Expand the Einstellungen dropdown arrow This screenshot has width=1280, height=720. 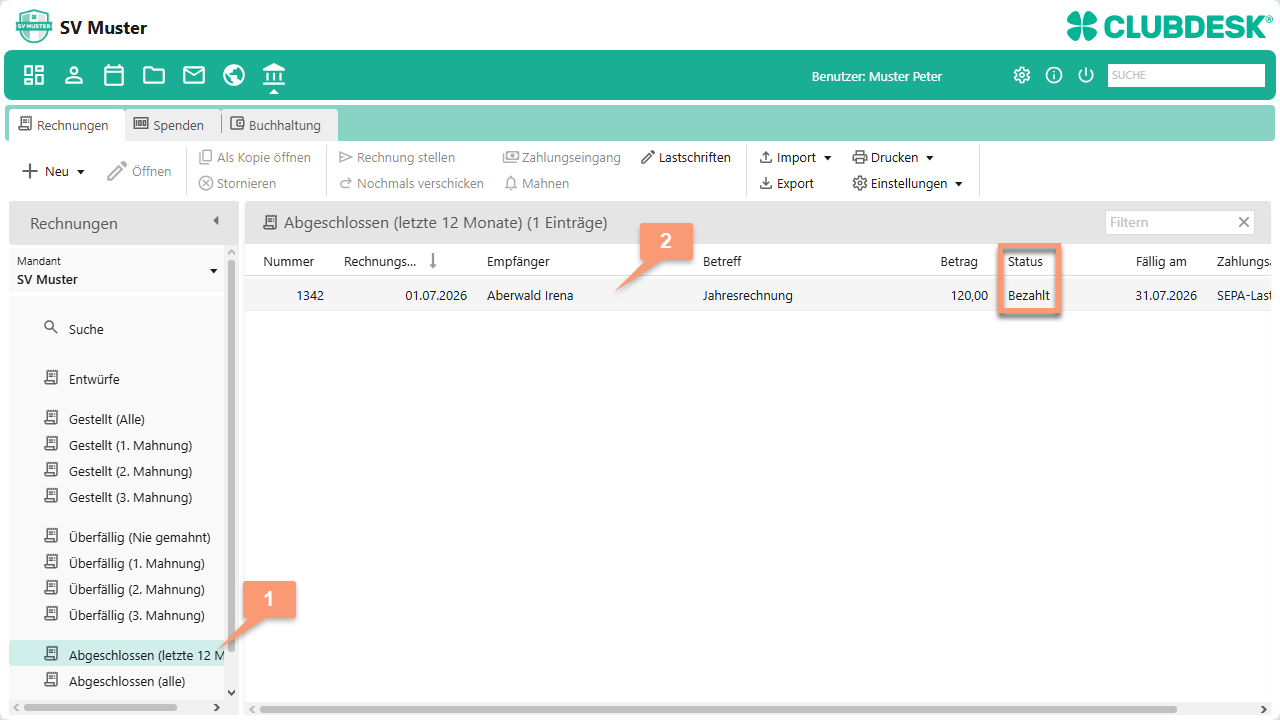pyautogui.click(x=959, y=184)
